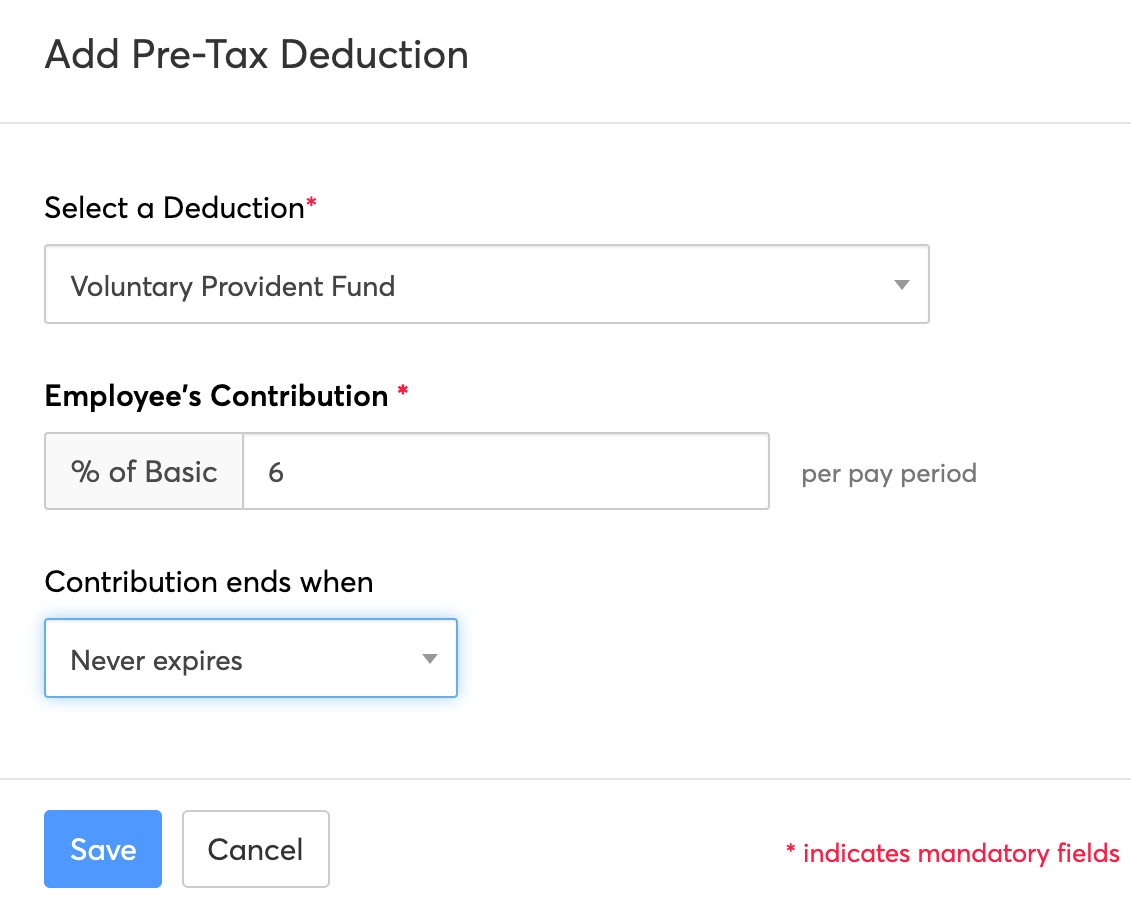Click the Add Pre-Tax Deduction heading
Viewport: 1131px width, 898px height.
tap(257, 55)
